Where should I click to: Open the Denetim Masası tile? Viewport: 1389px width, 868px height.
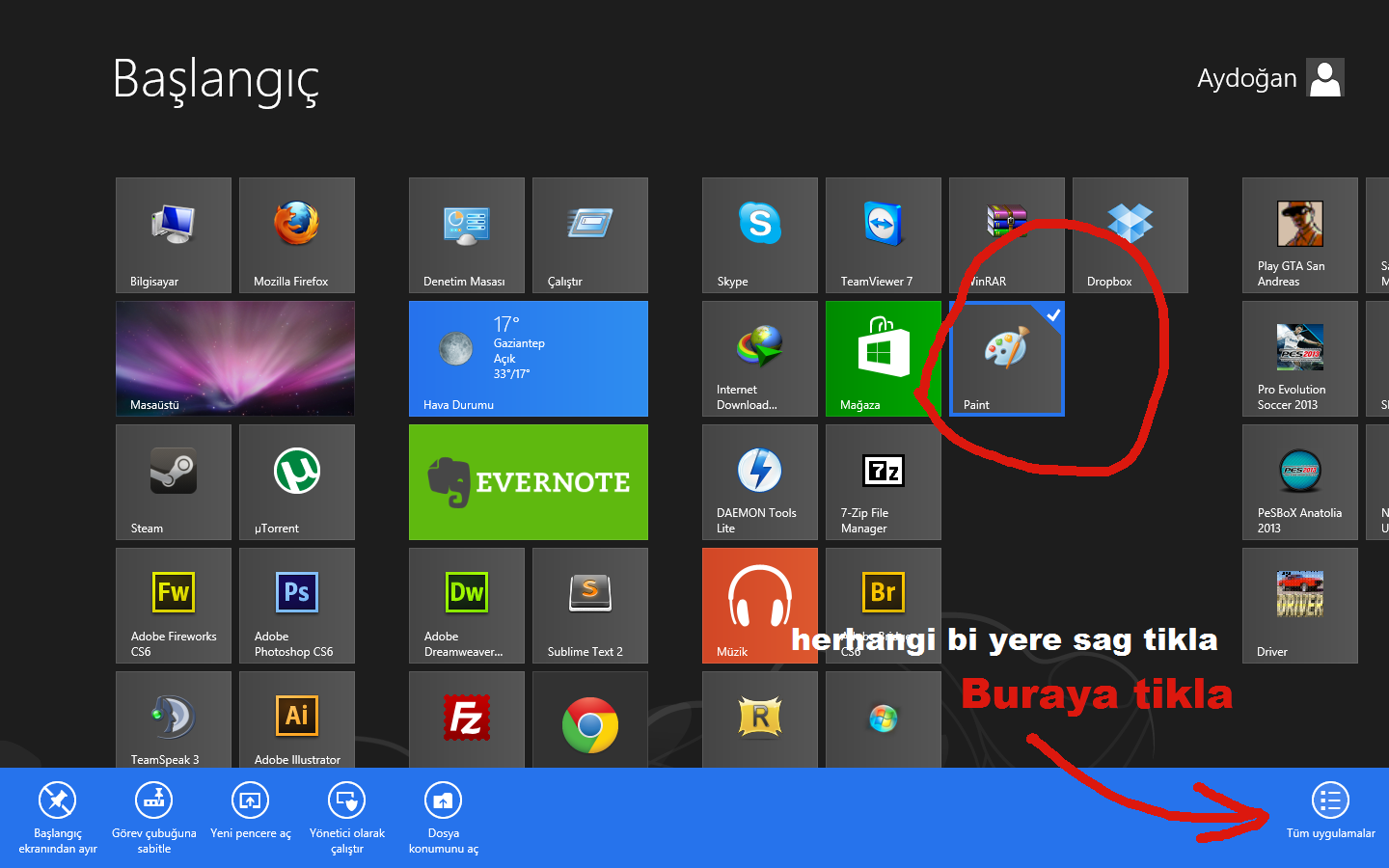tap(467, 235)
